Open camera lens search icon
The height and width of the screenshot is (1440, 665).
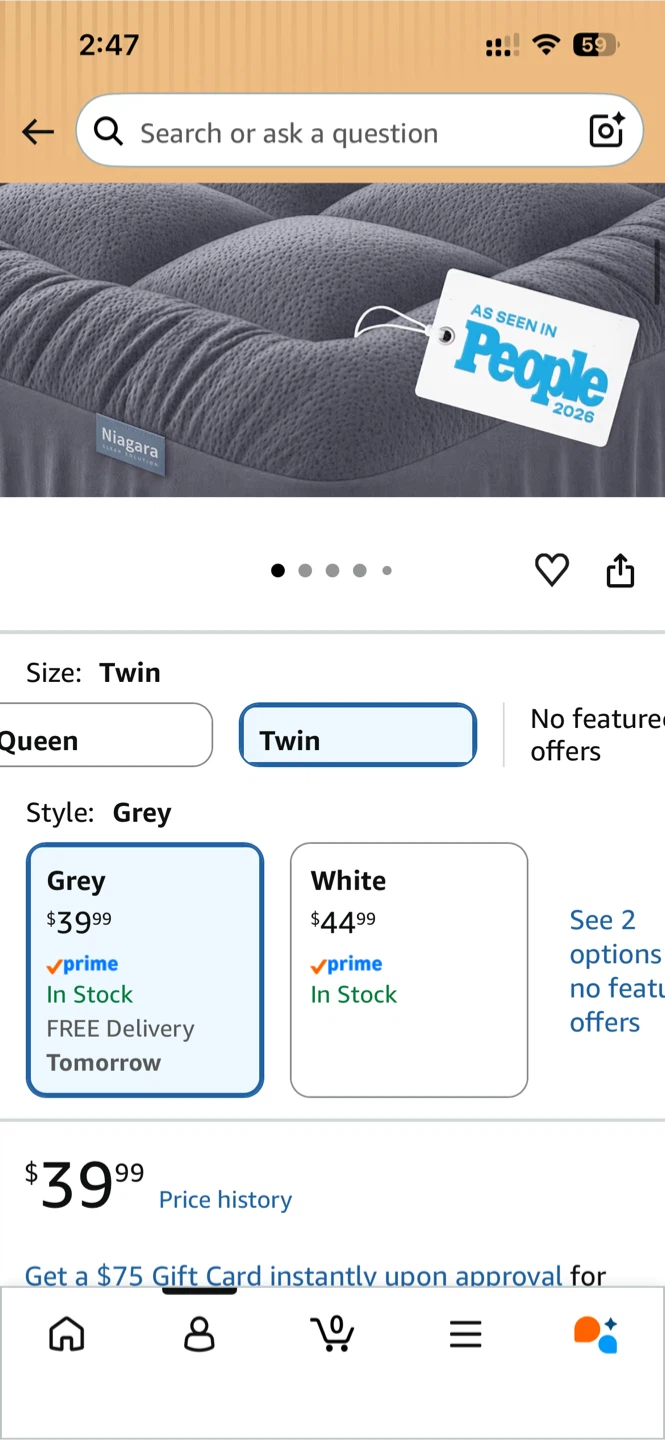pyautogui.click(x=606, y=131)
